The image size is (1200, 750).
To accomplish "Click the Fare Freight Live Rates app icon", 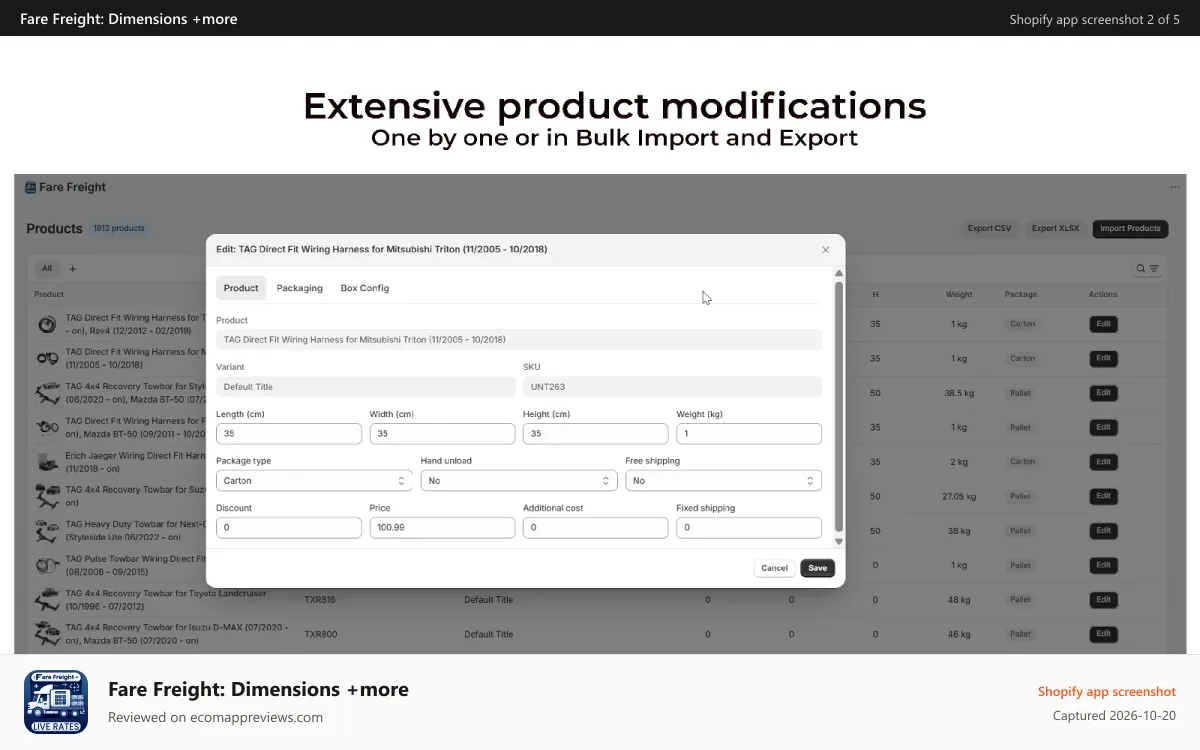I will pos(56,702).
